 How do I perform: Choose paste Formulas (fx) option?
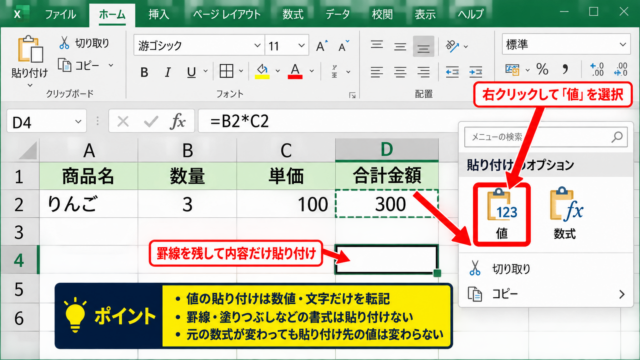click(x=566, y=214)
